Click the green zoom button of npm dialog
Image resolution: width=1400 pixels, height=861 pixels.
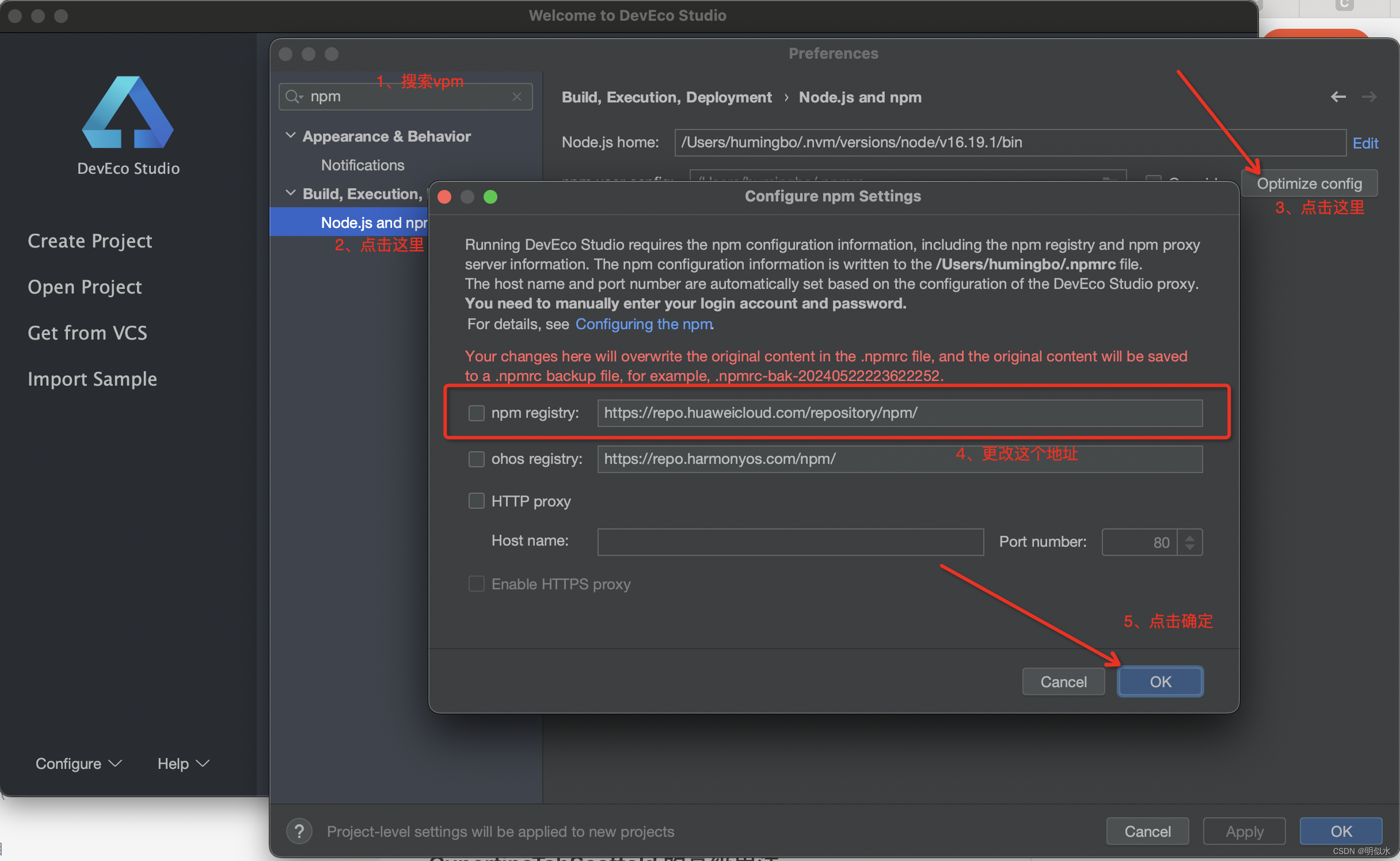pyautogui.click(x=490, y=197)
